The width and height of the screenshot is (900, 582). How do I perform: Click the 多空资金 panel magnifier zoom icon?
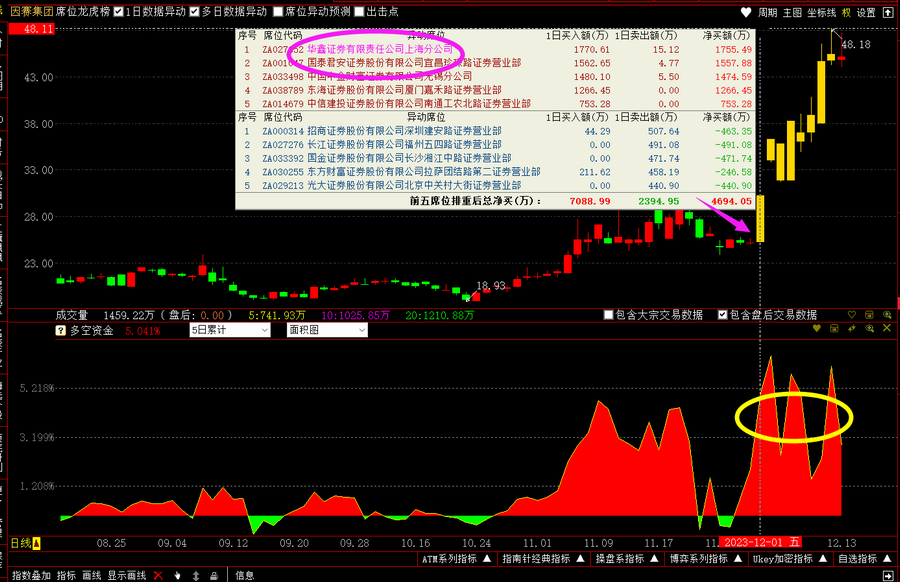pyautogui.click(x=870, y=328)
